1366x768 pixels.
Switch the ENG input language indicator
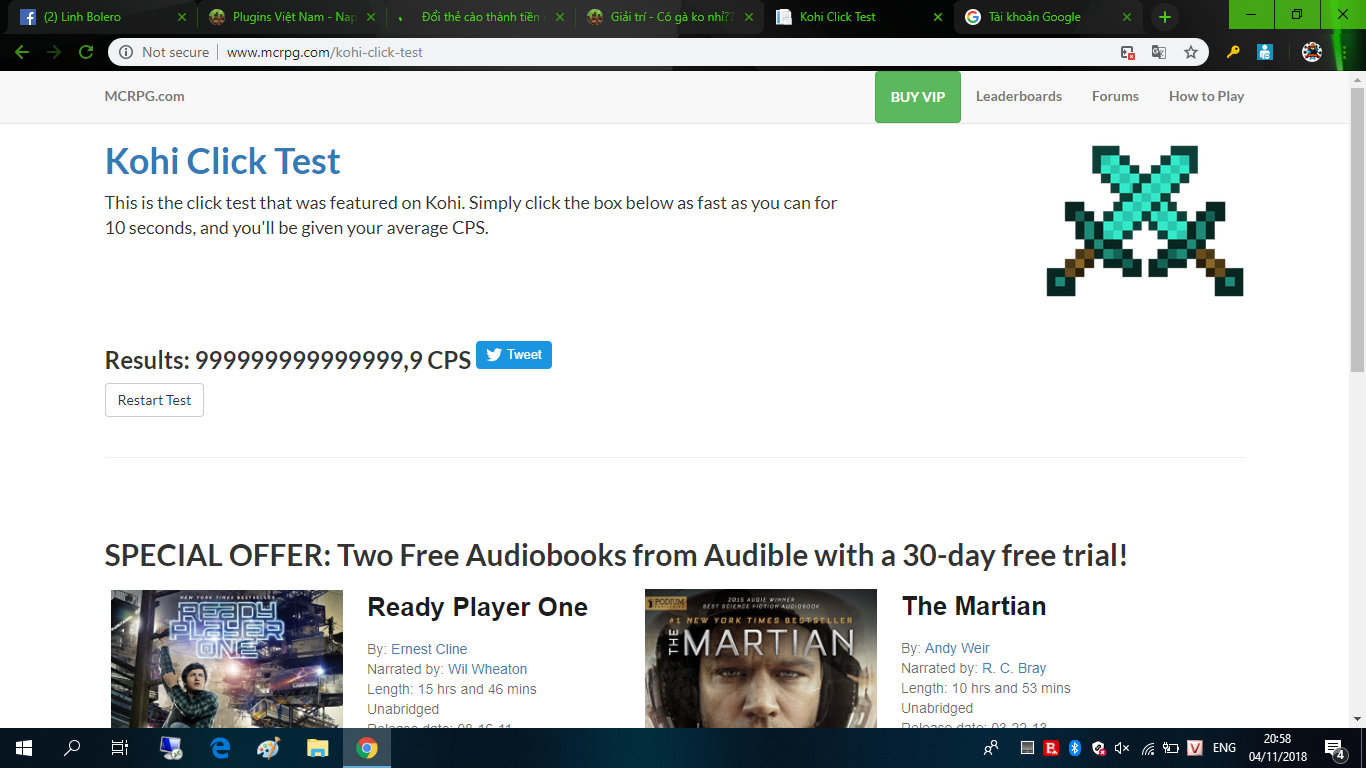(x=1224, y=748)
